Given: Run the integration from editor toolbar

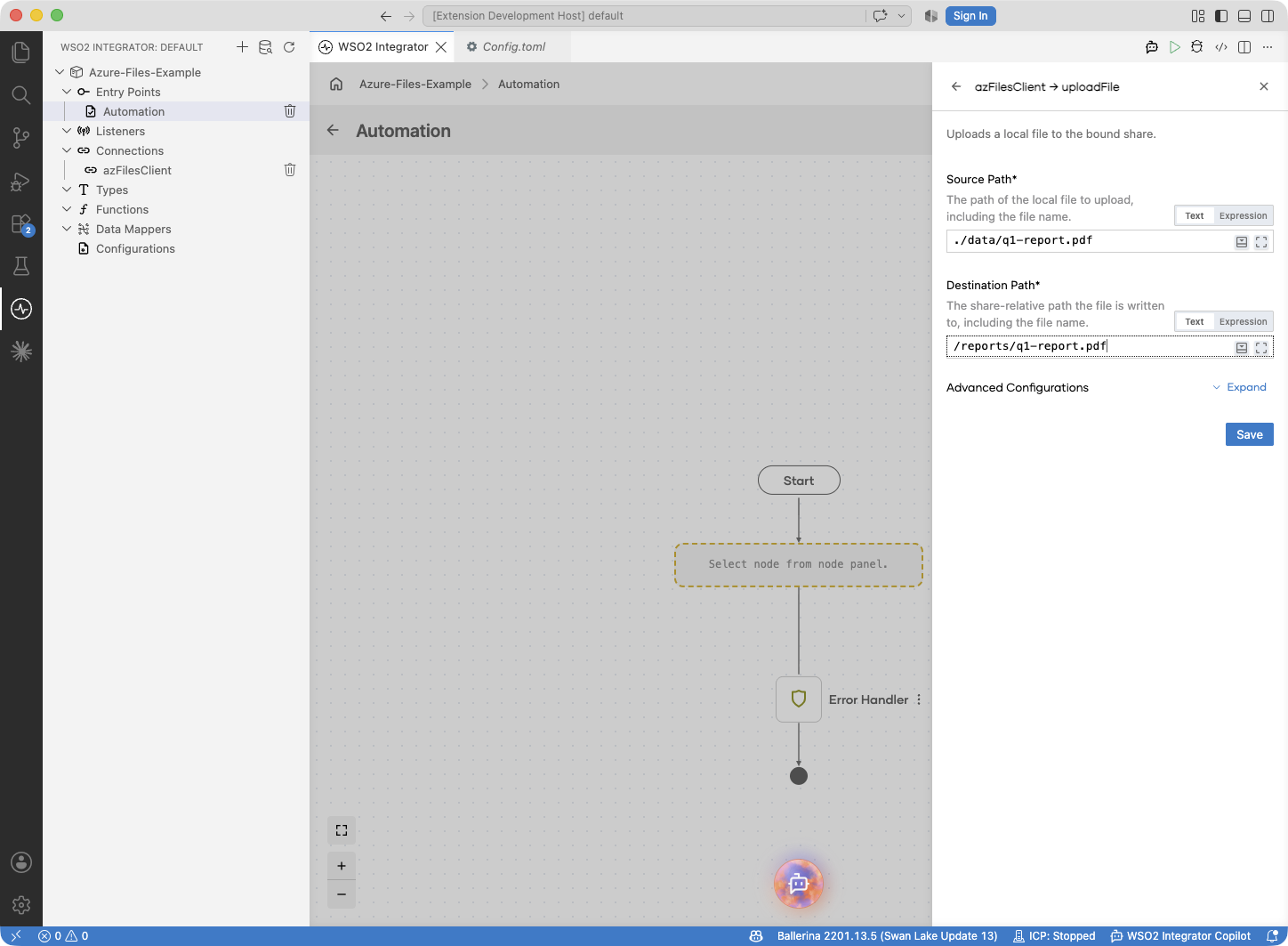Looking at the screenshot, I should [x=1174, y=47].
